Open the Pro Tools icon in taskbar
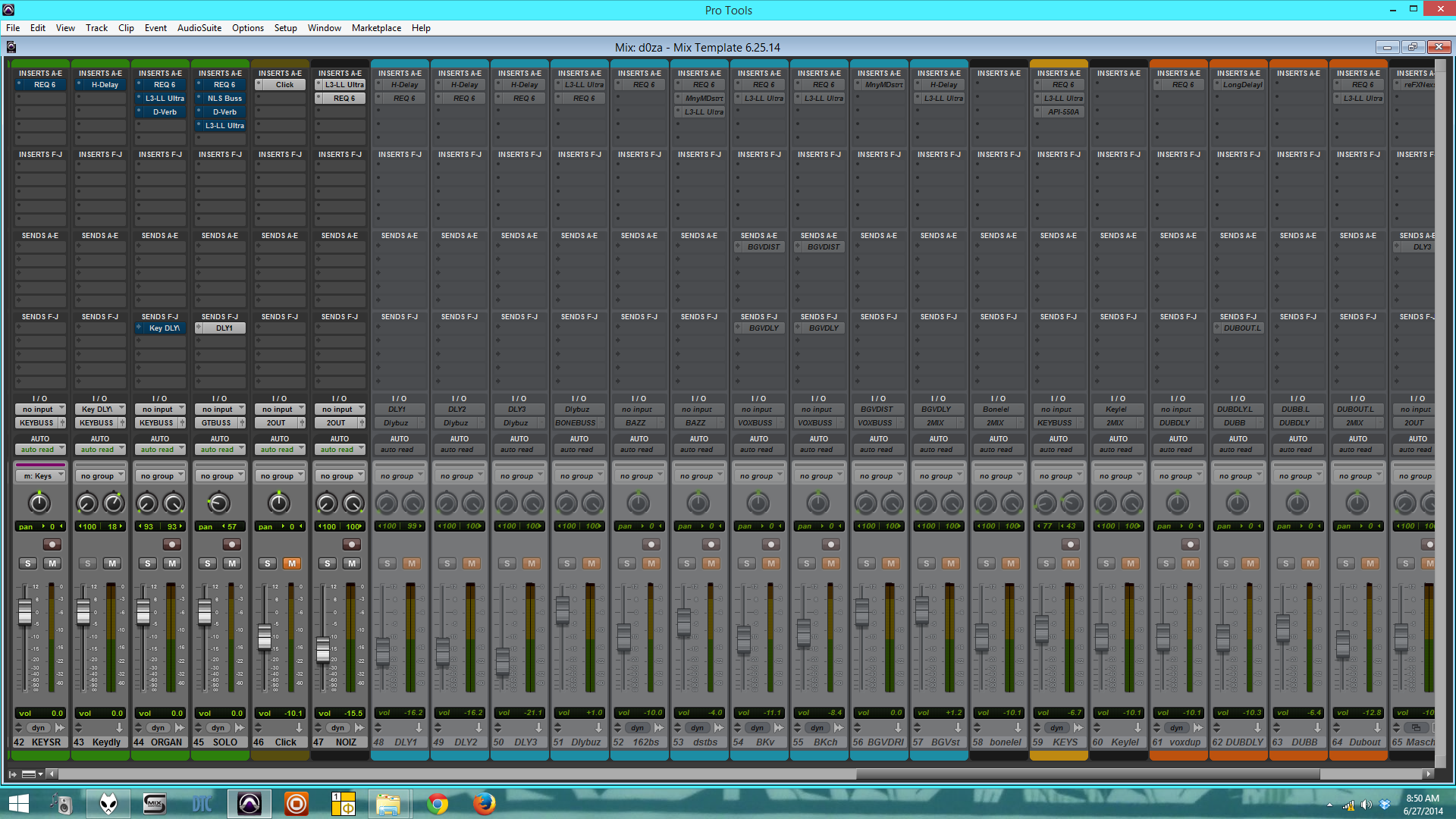 coord(249,803)
